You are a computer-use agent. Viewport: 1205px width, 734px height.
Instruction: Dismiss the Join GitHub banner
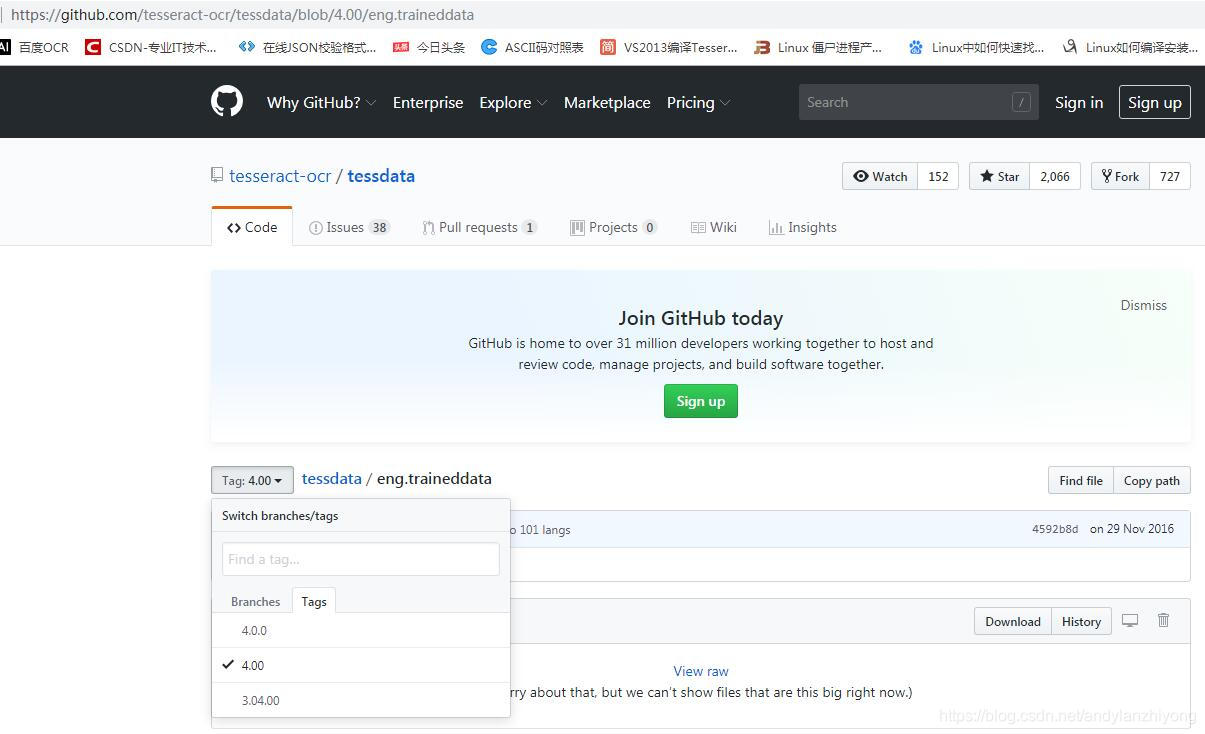[1143, 305]
